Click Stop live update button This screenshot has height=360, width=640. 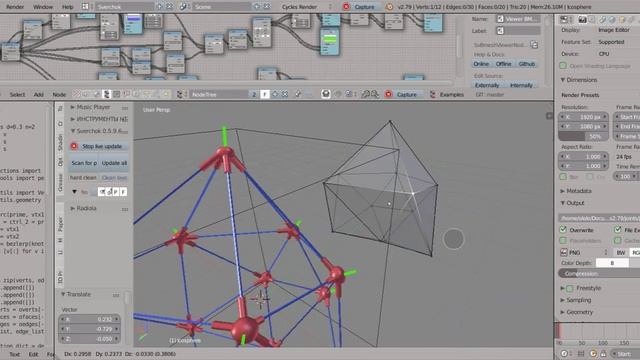point(98,146)
